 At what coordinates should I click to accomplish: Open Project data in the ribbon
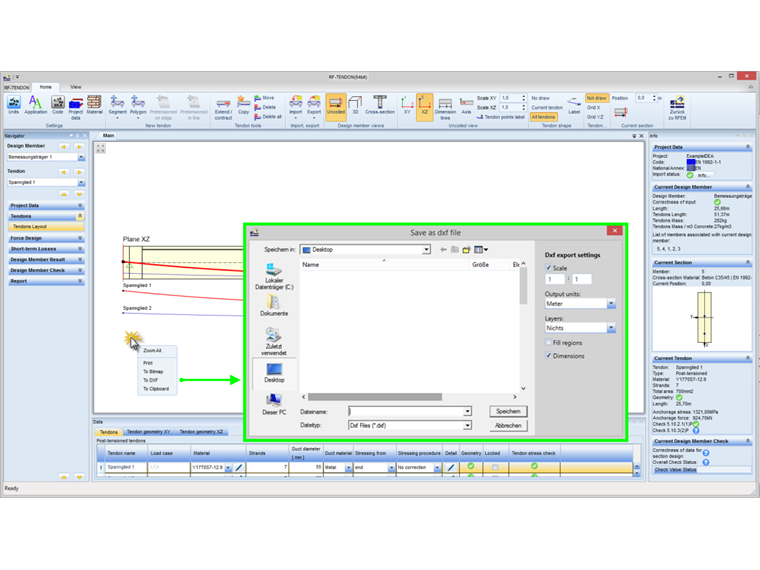coord(76,108)
